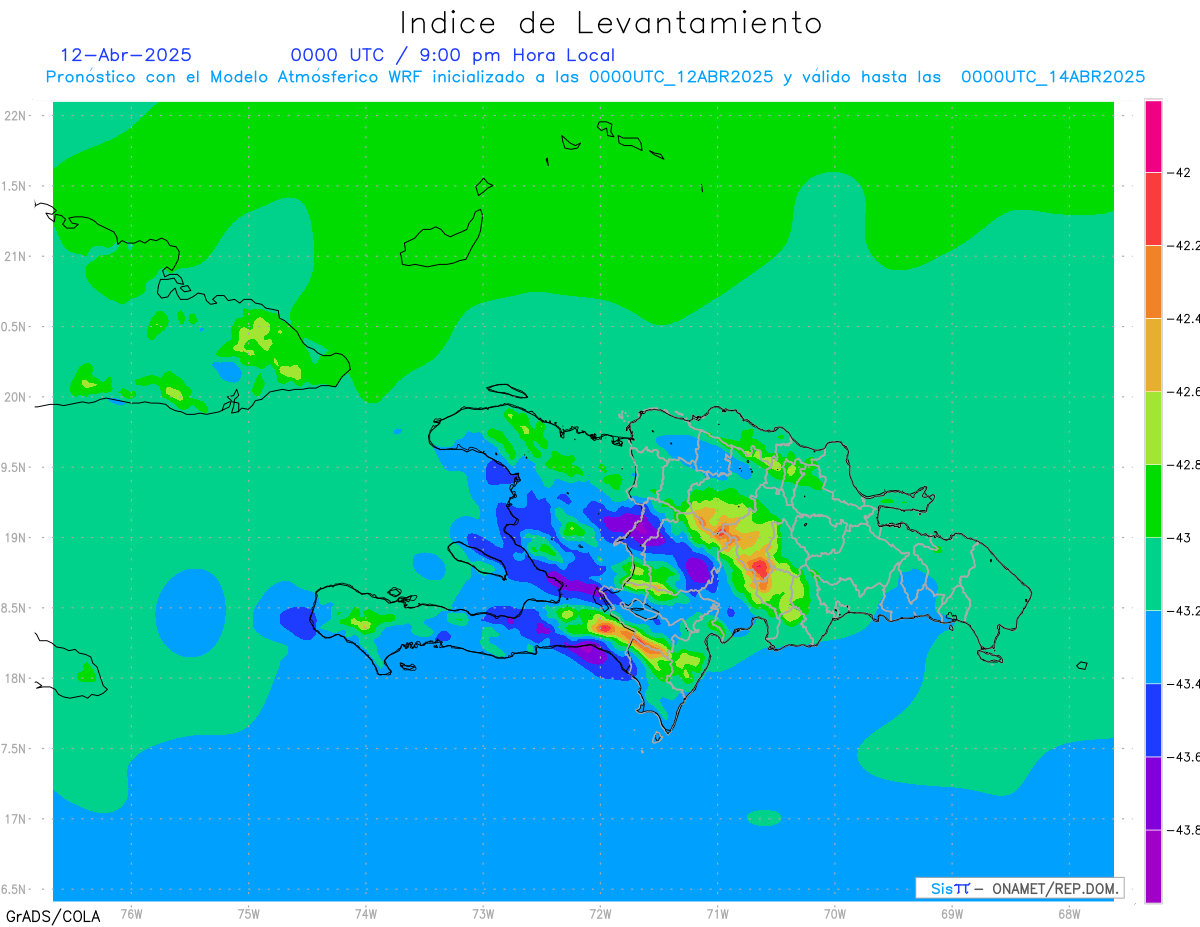Click the '19N' latitude label
1200x927 pixels.
click(15, 538)
